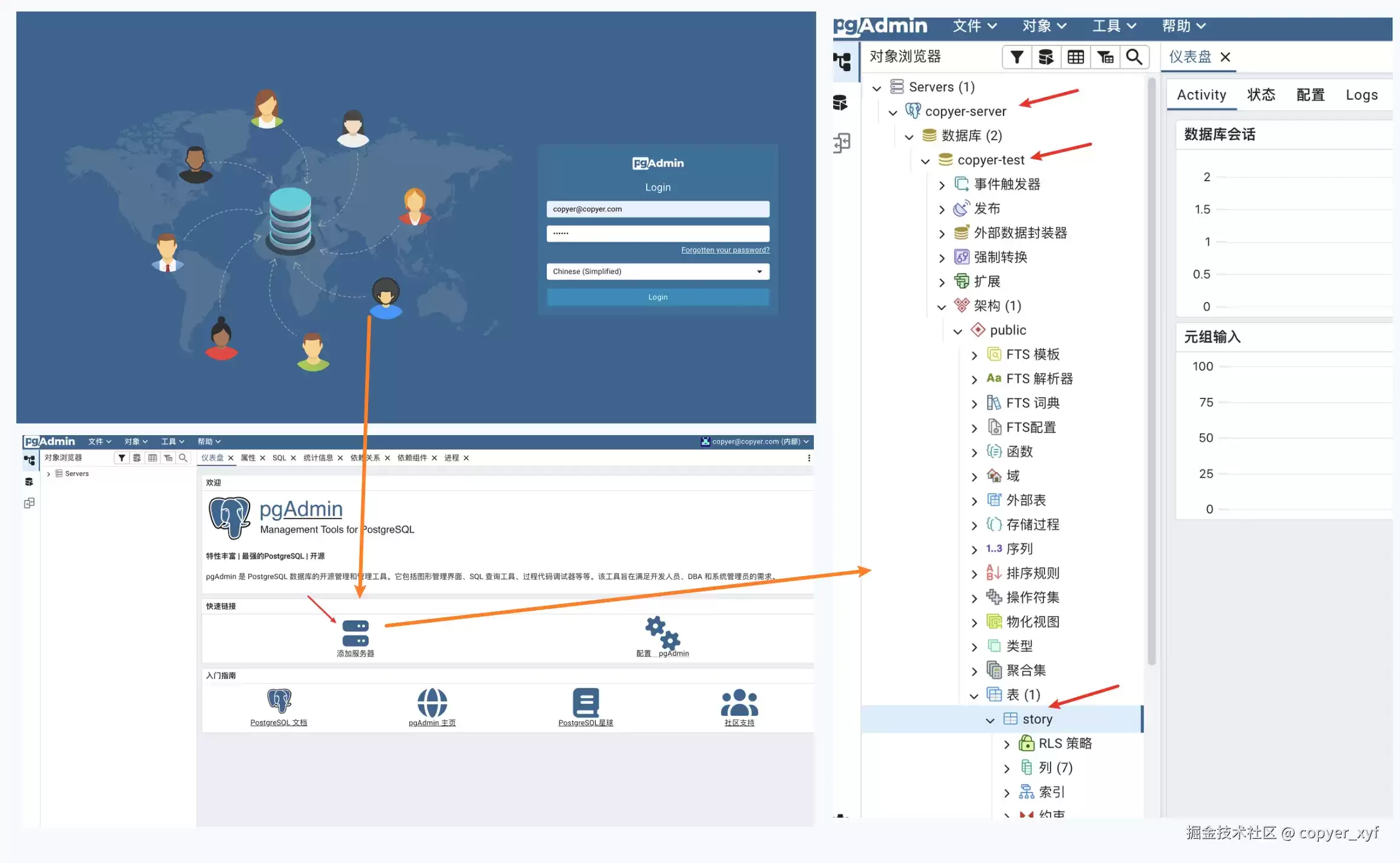Click the email field containing copyer@copyer.com
The height and width of the screenshot is (863, 1400).
coord(658,209)
